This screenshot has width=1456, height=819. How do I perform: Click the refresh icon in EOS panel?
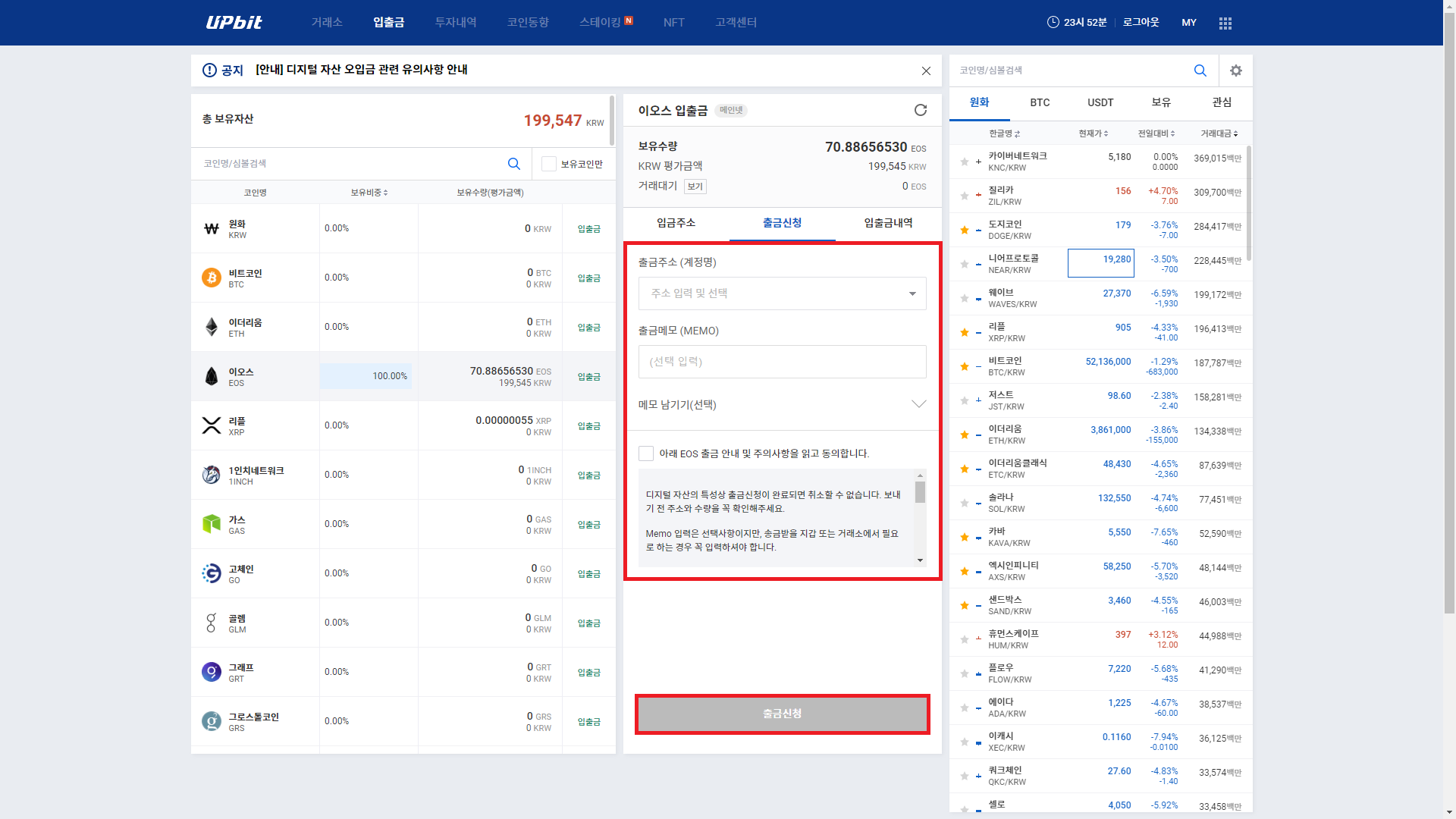point(921,110)
